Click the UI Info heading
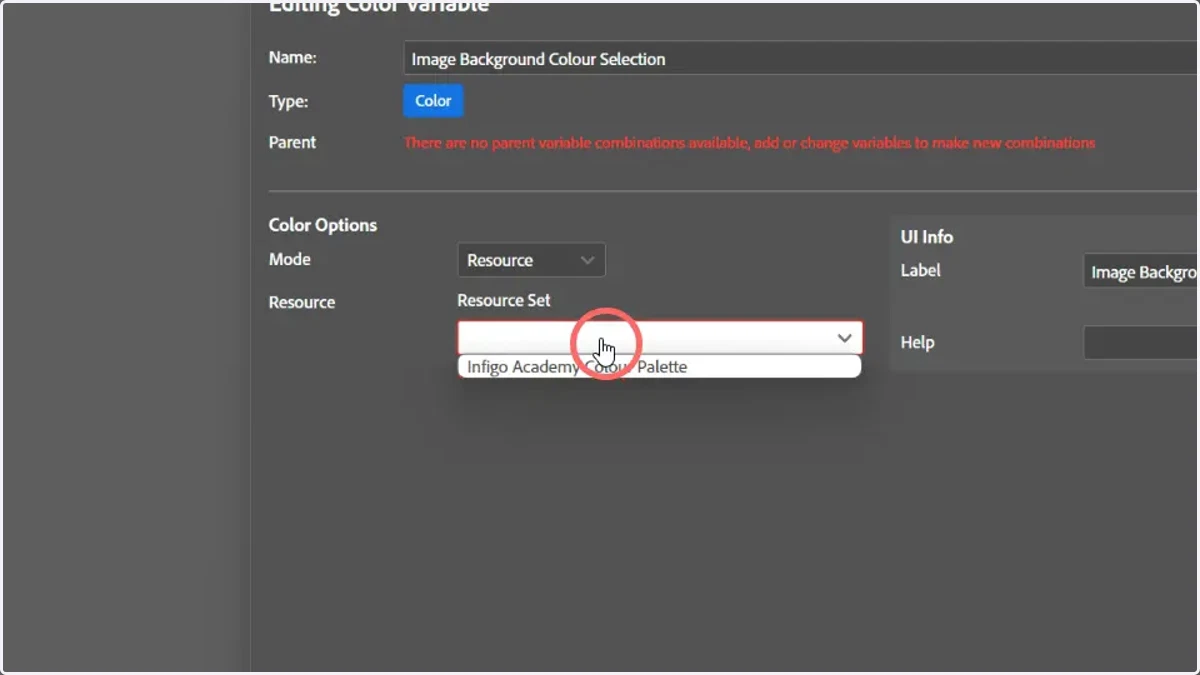The height and width of the screenshot is (675, 1200). tap(927, 237)
